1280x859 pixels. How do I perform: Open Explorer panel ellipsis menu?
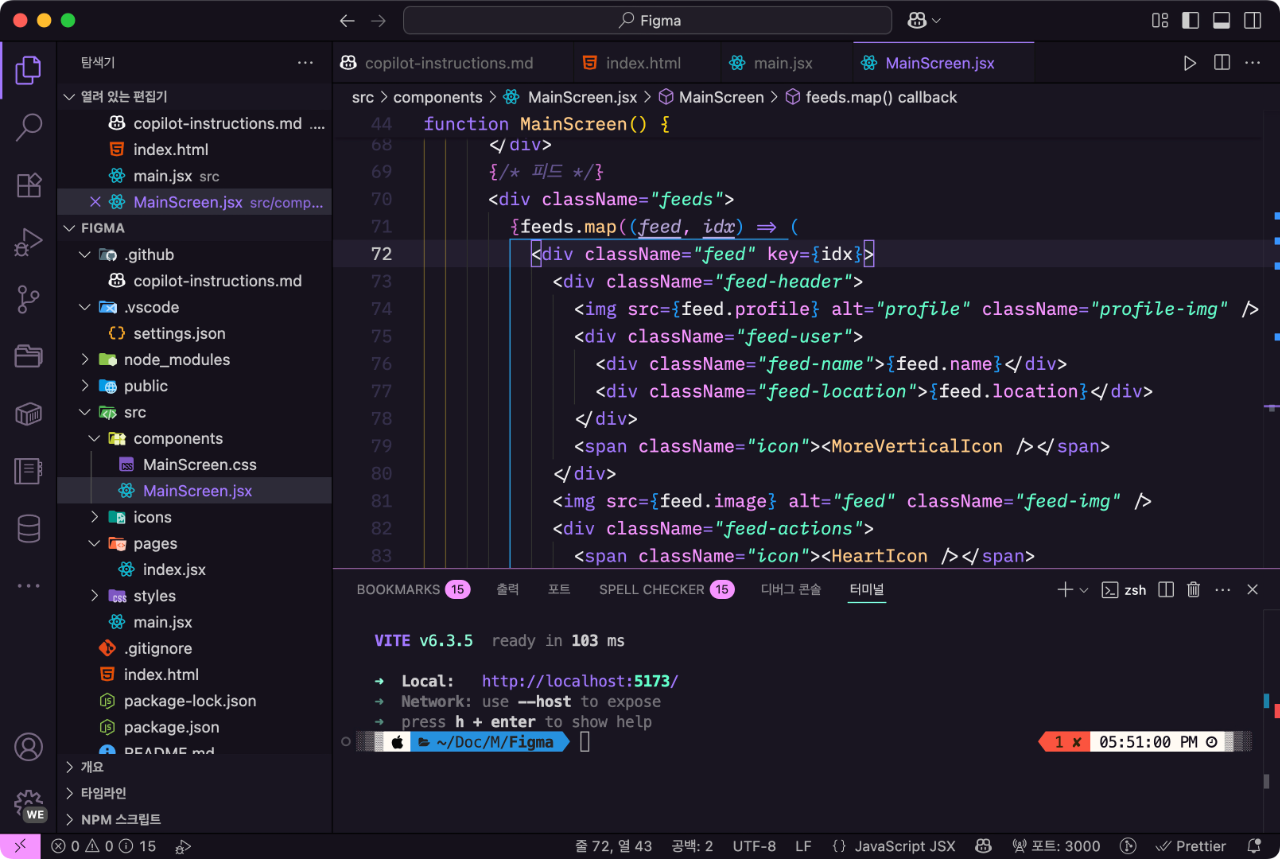[305, 63]
